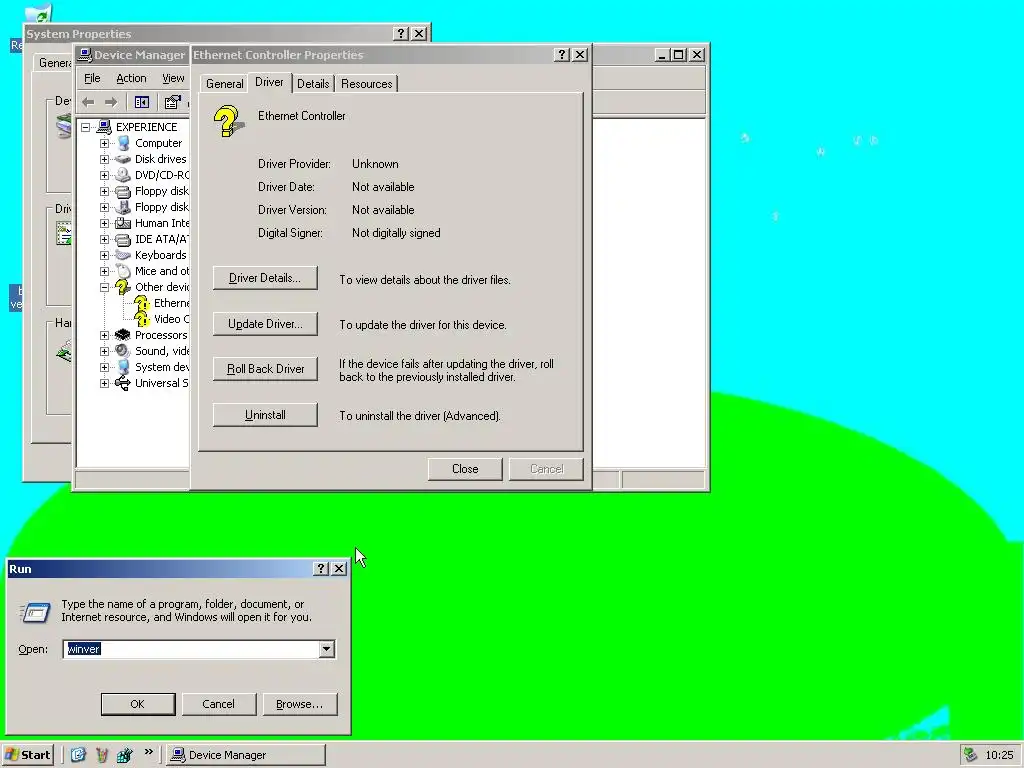
Task: Select the Keyboards category icon
Action: [123, 255]
